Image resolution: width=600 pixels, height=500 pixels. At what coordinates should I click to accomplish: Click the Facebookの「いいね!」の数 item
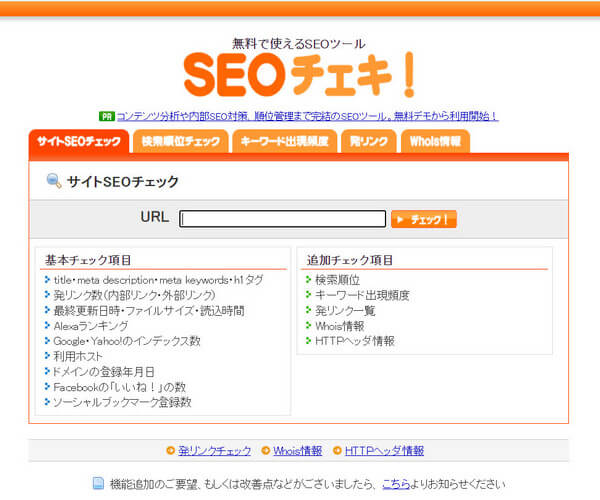[x=119, y=387]
